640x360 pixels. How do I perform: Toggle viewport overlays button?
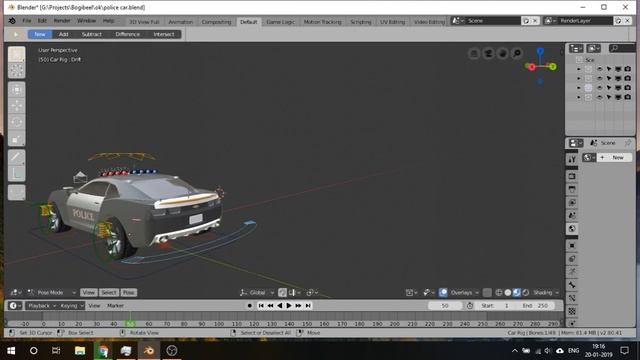point(443,293)
